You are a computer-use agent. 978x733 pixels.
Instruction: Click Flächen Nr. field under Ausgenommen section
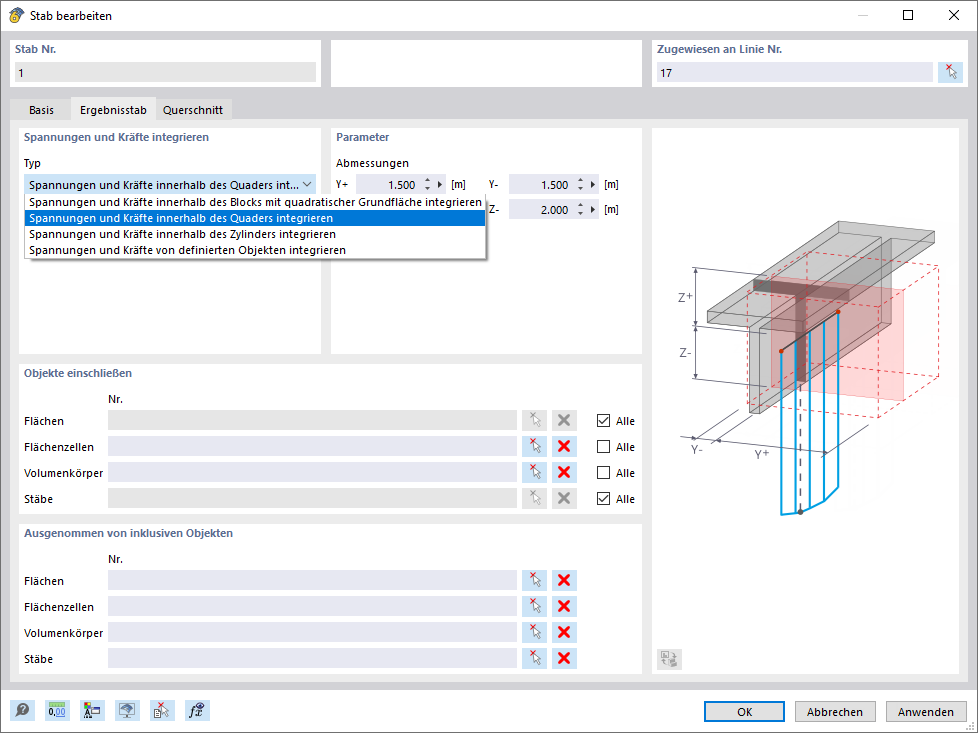[312, 580]
